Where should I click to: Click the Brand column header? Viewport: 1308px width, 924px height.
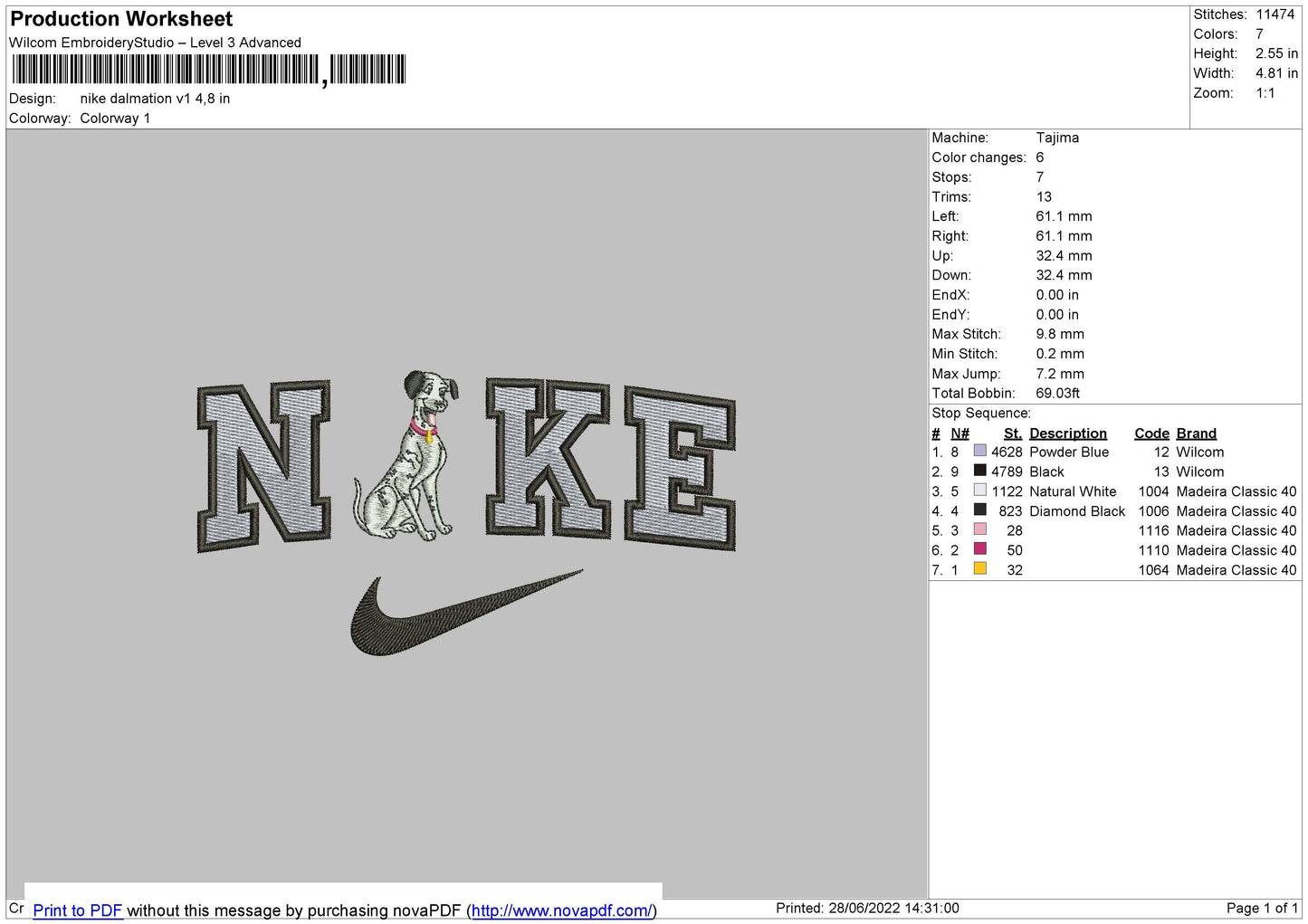click(1197, 433)
